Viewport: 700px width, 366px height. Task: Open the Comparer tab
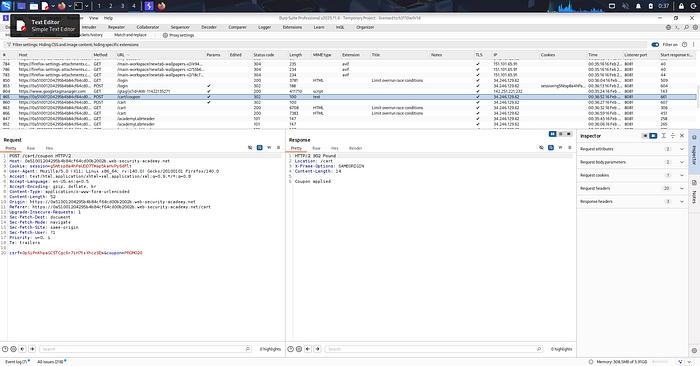tap(238, 27)
